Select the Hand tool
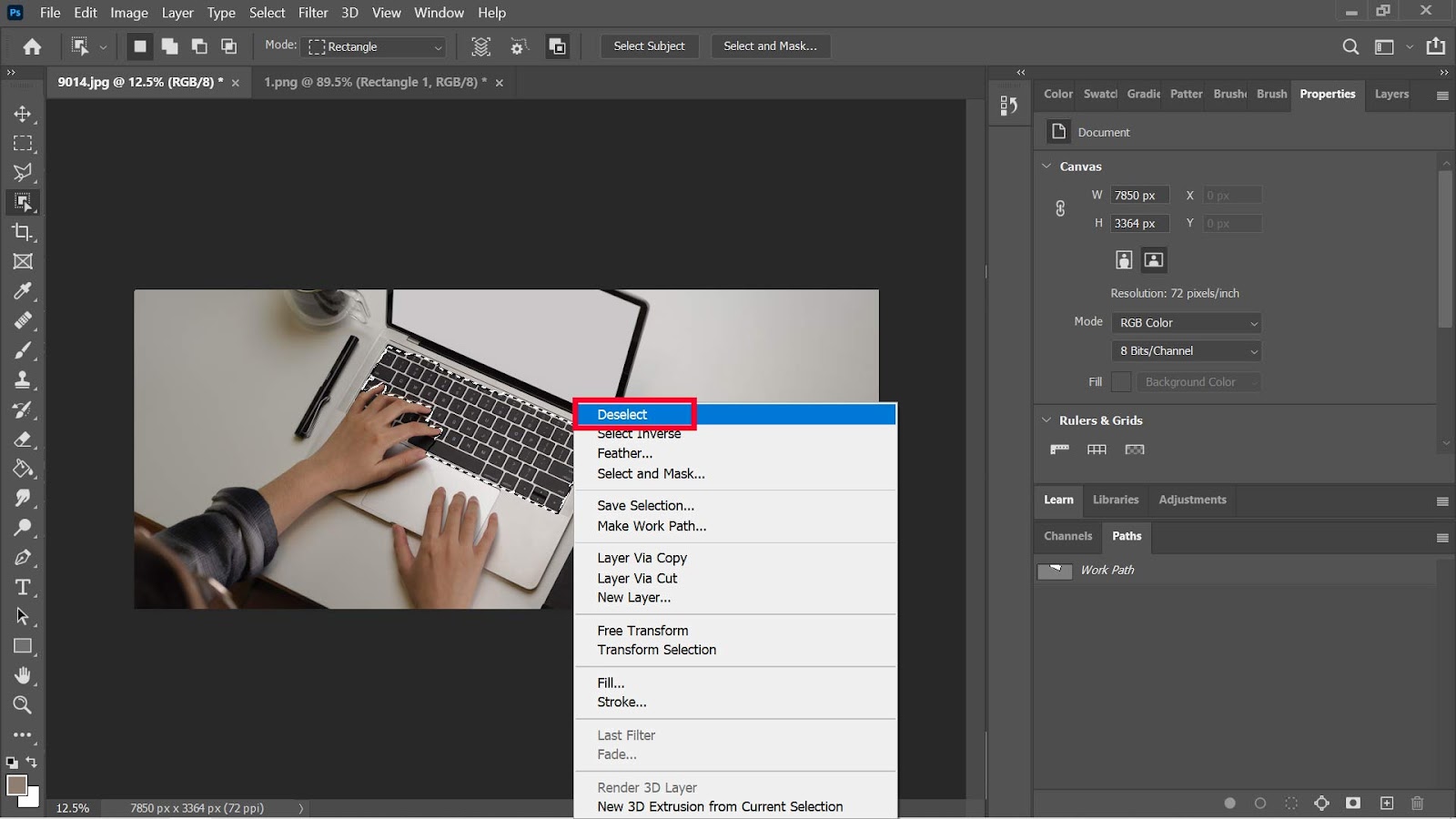The height and width of the screenshot is (819, 1456). 23,675
